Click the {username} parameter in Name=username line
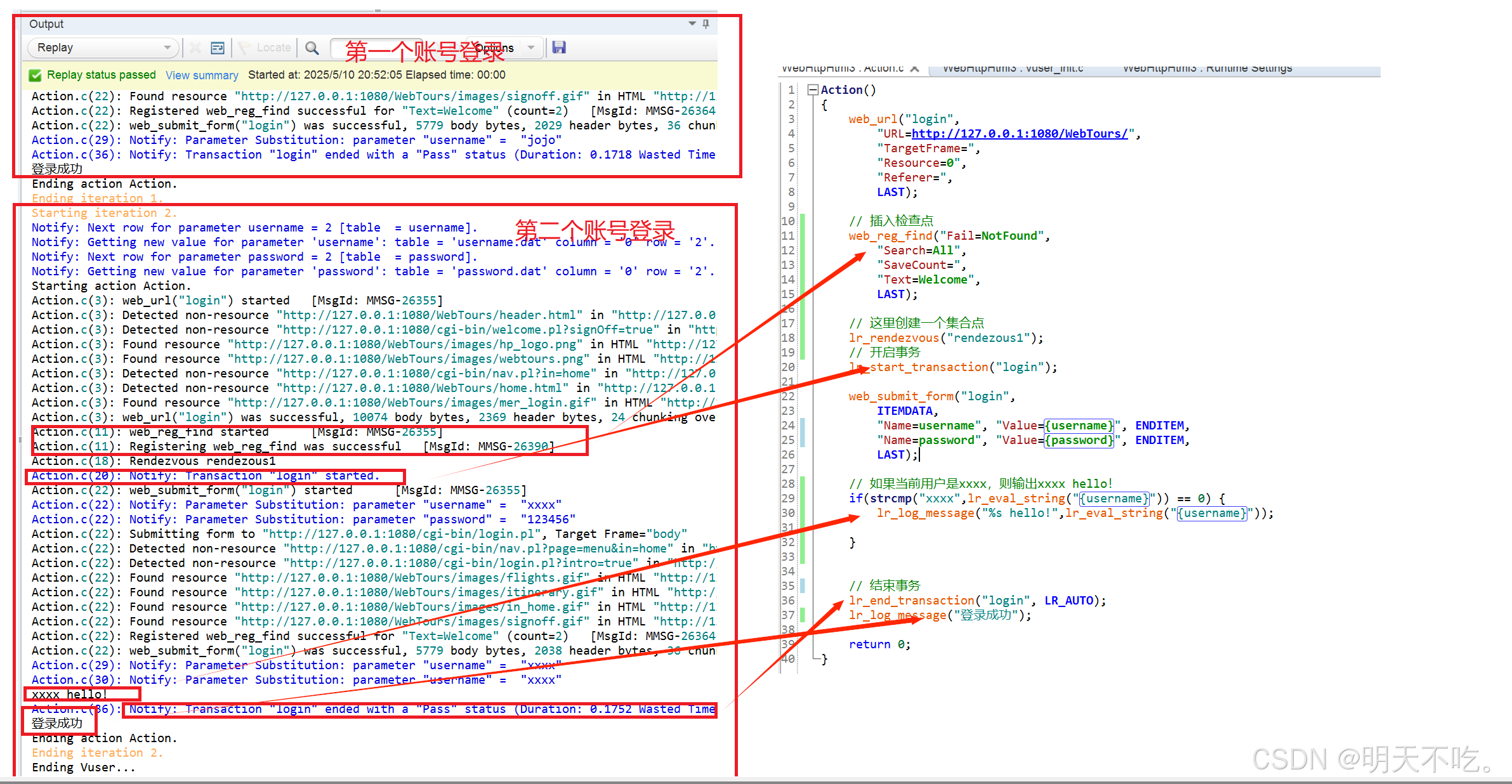 [x=1079, y=426]
